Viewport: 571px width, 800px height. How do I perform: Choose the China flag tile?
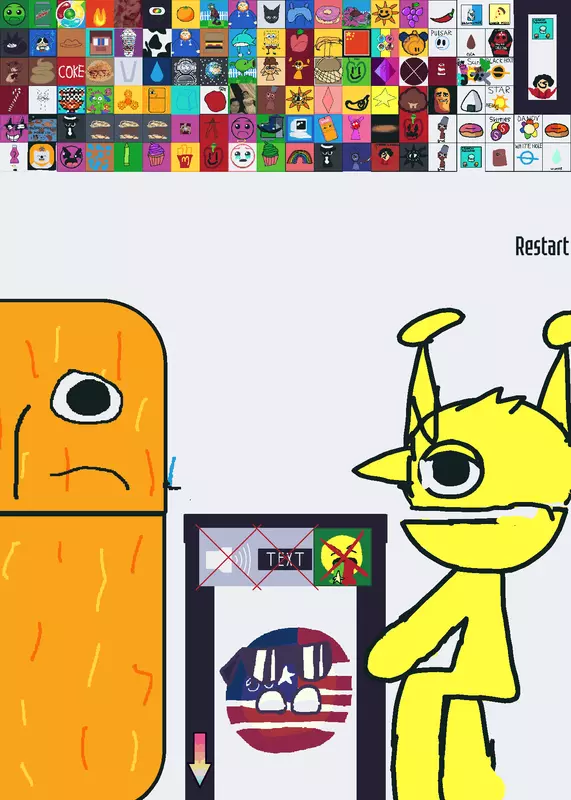coord(357,43)
